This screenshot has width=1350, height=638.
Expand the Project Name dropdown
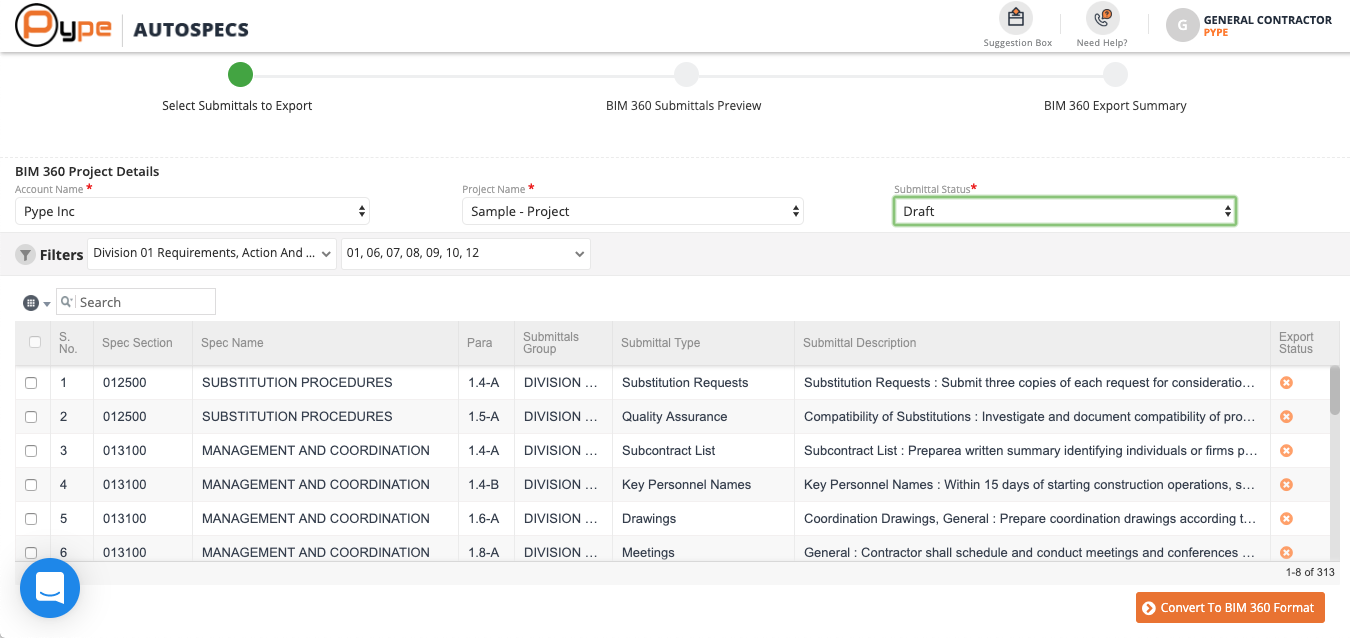[632, 211]
